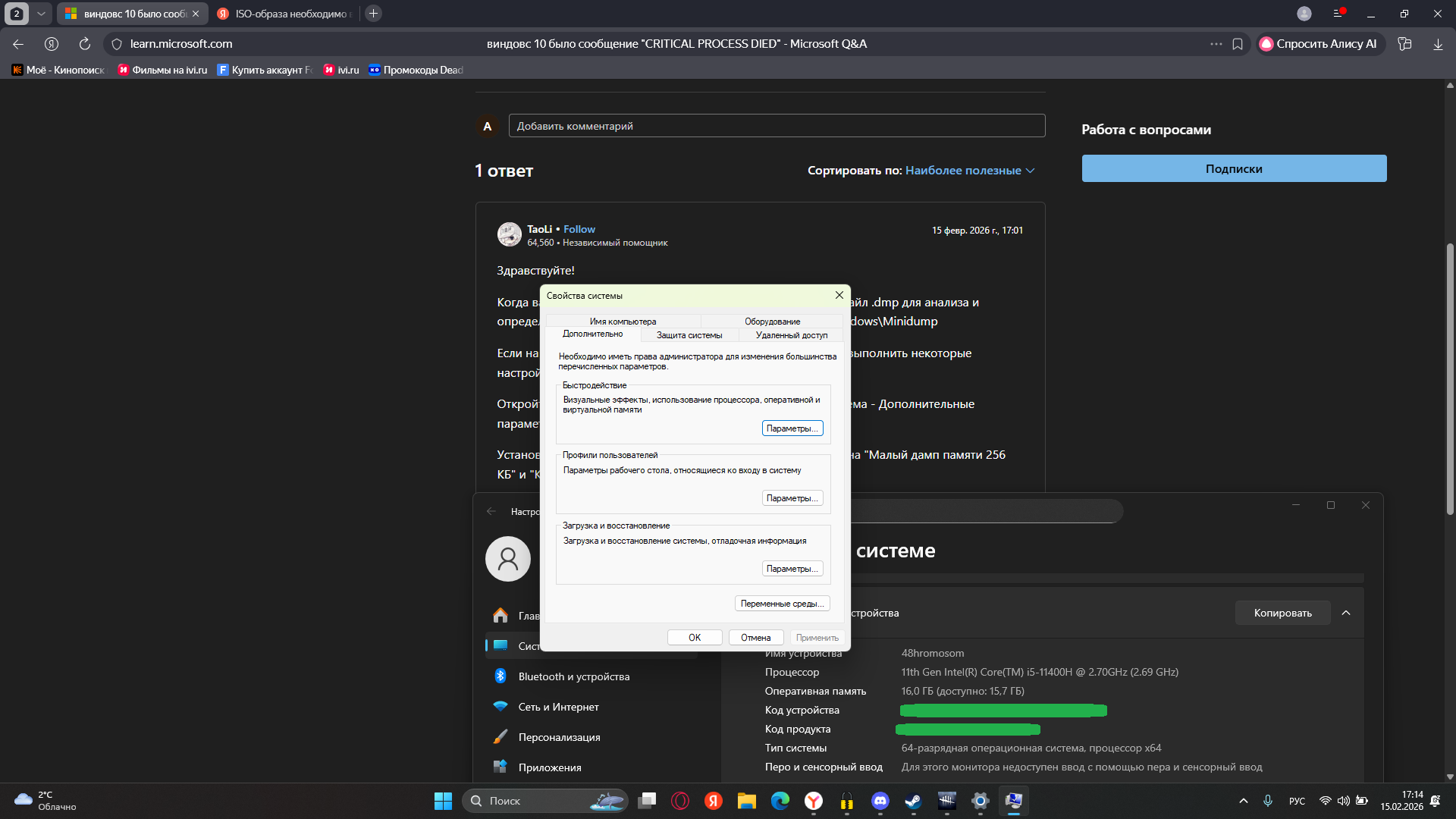This screenshot has height=819, width=1456.
Task: Click Параметры under Профили пользователей
Action: point(792,498)
